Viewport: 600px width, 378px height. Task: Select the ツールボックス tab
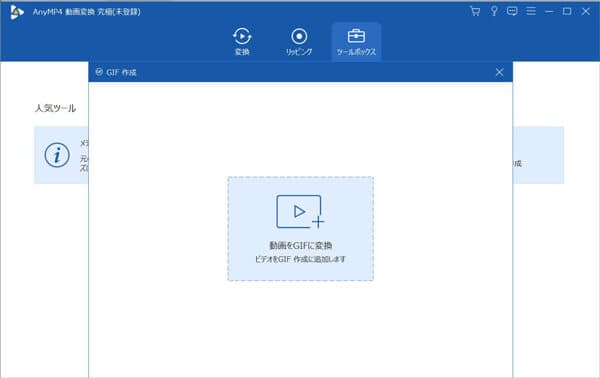click(x=356, y=42)
